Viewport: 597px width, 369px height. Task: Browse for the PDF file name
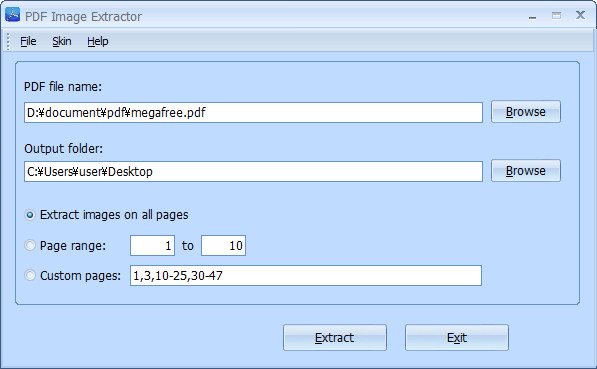[526, 112]
